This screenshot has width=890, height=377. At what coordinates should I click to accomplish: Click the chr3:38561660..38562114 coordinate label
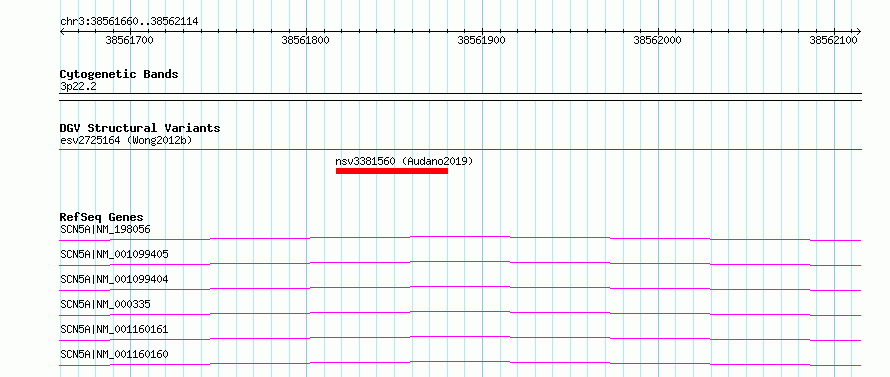click(x=129, y=22)
